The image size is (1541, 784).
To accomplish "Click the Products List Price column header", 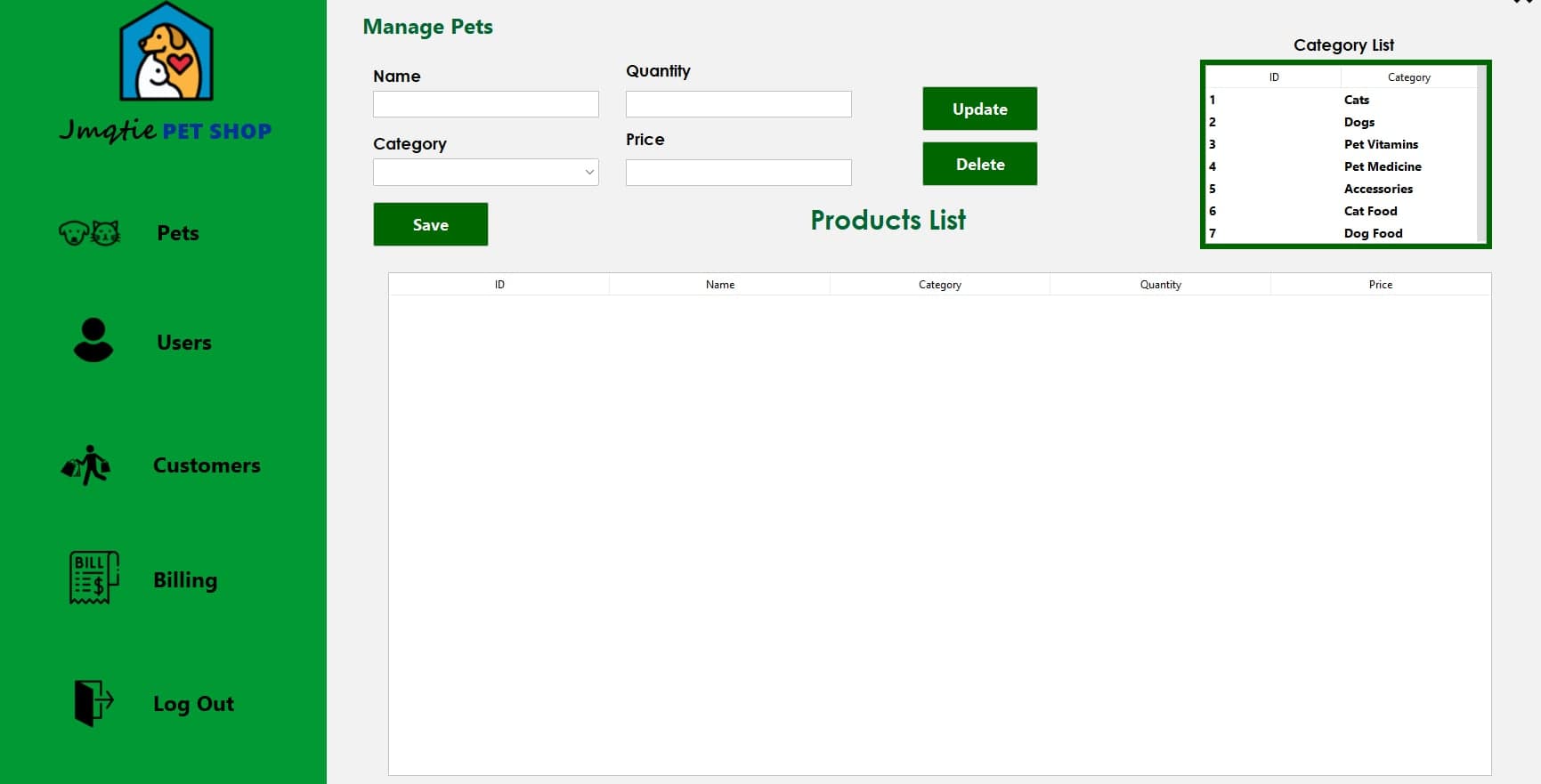I will 1381,285.
